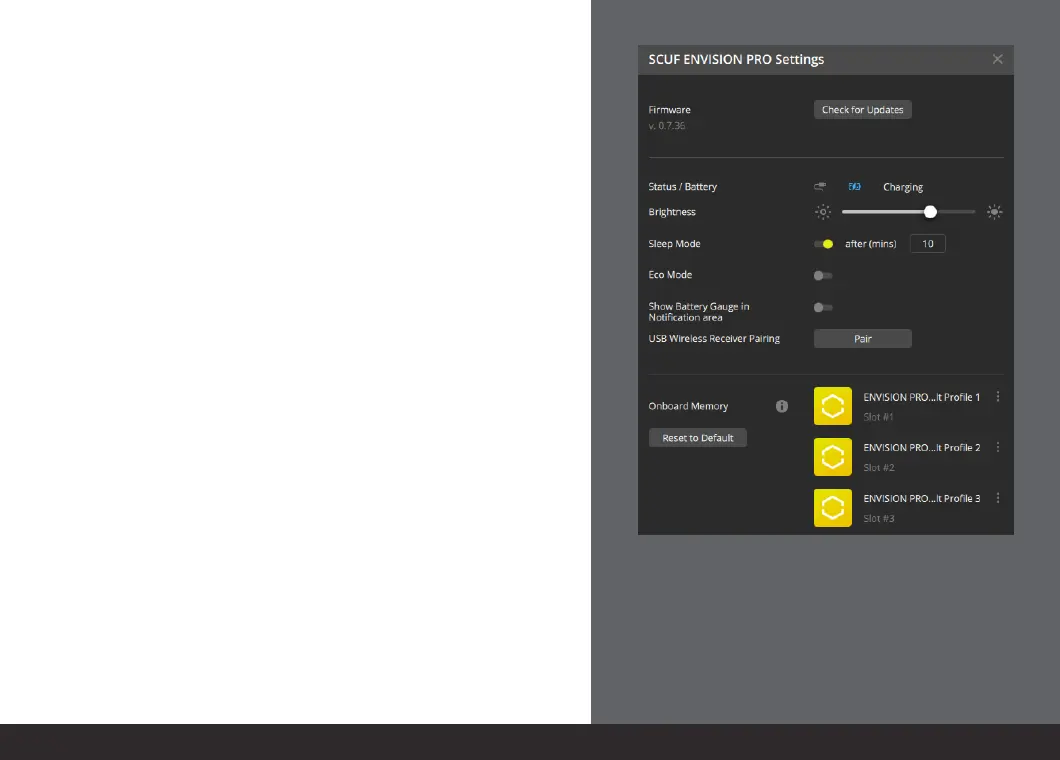Click the high brightness sun icon
Image resolution: width=1060 pixels, height=760 pixels.
(x=994, y=212)
